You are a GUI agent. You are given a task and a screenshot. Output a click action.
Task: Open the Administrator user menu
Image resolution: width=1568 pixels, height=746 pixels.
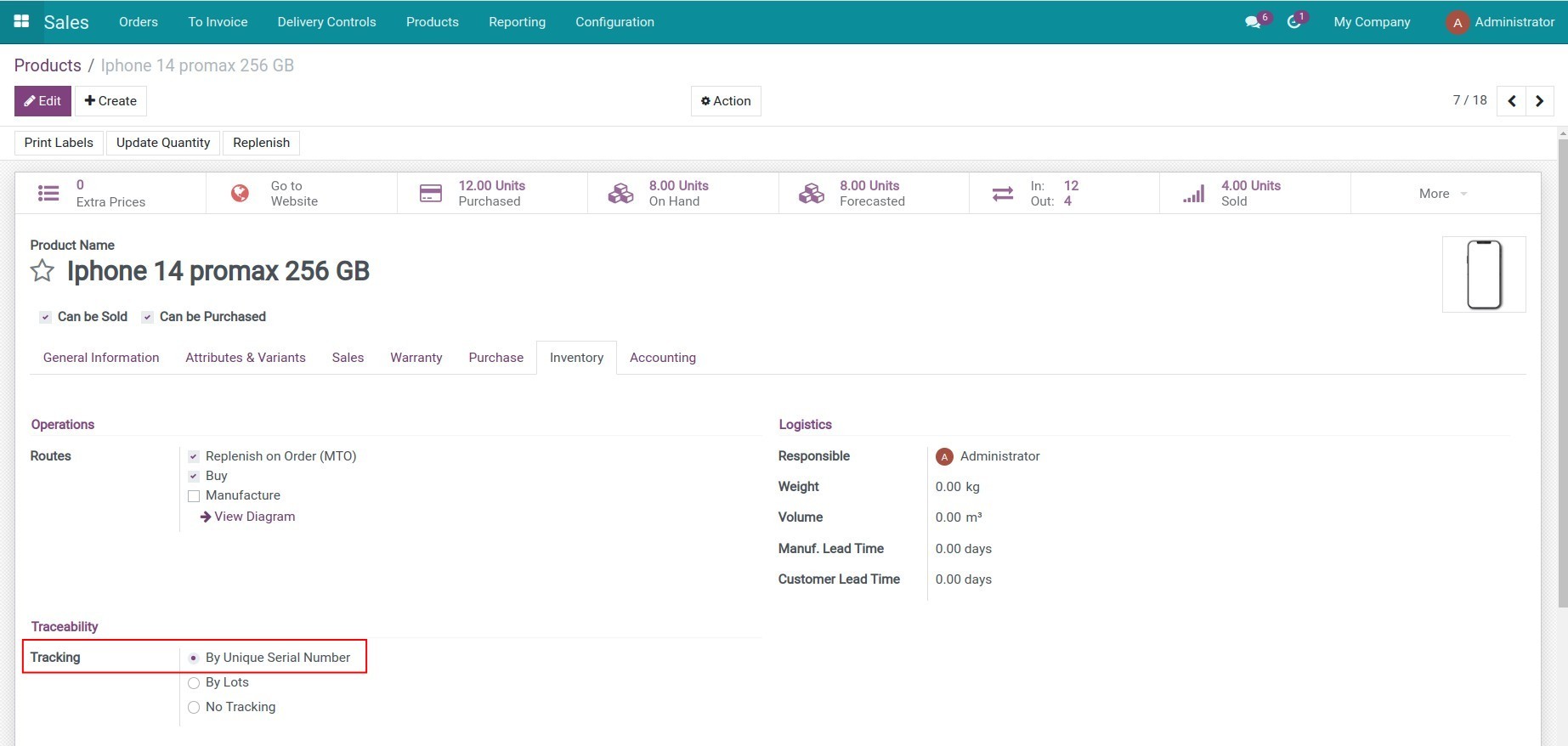pos(1501,22)
